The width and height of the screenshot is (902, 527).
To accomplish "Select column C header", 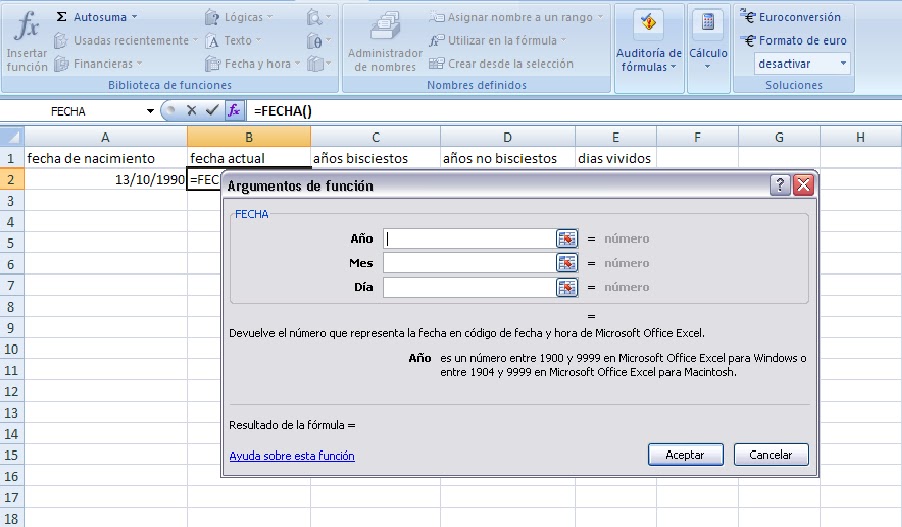I will [376, 137].
